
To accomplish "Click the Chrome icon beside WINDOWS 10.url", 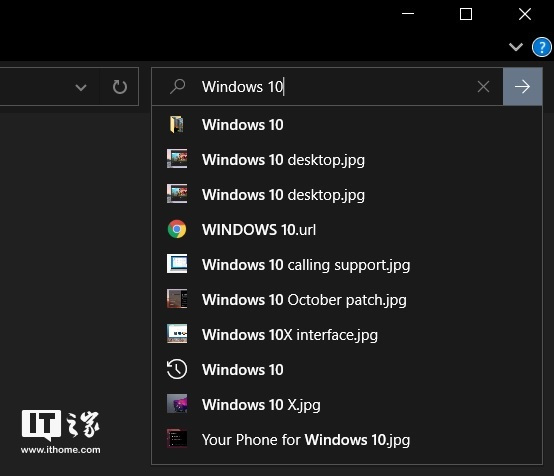I will coord(177,229).
